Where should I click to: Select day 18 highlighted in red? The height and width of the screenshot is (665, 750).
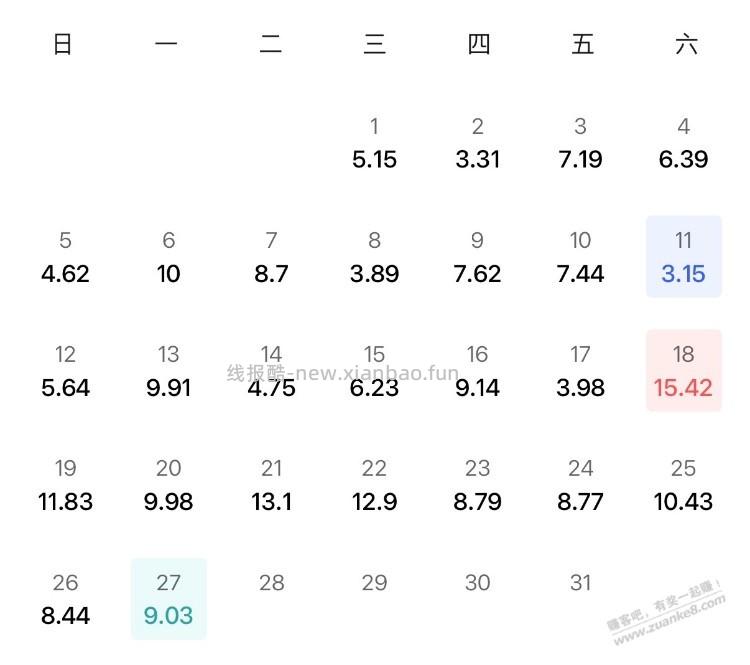684,370
